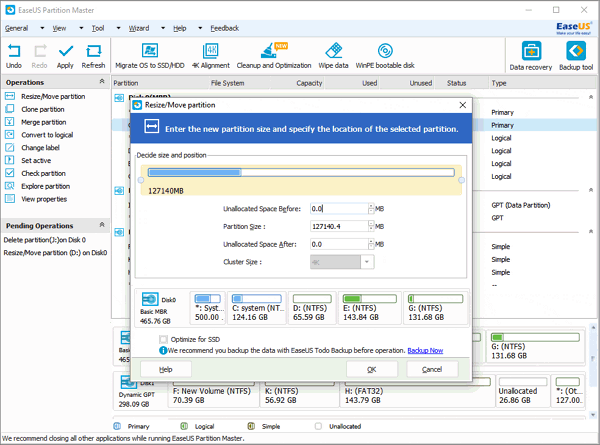Click the Help button in dialog
Viewport: 600px width, 445px height.
(x=166, y=370)
